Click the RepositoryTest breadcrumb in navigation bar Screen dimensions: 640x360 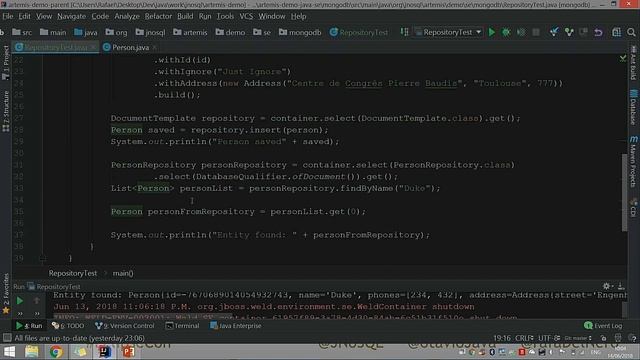click(359, 32)
